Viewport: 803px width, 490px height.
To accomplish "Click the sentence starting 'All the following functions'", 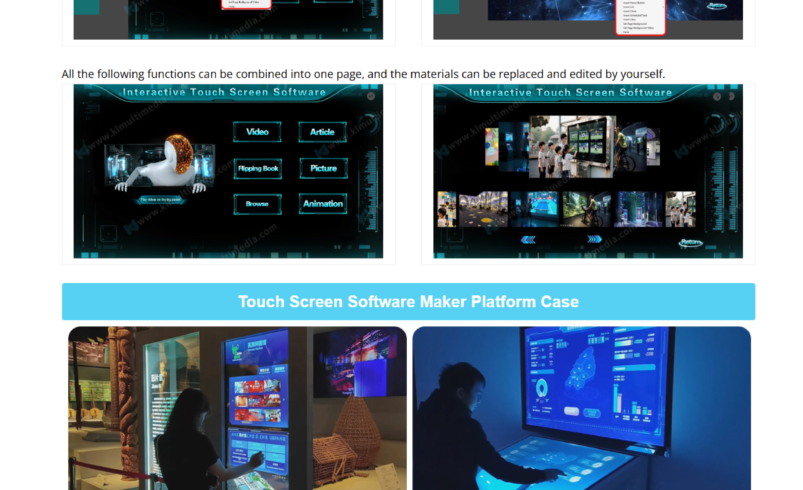I will coord(363,74).
